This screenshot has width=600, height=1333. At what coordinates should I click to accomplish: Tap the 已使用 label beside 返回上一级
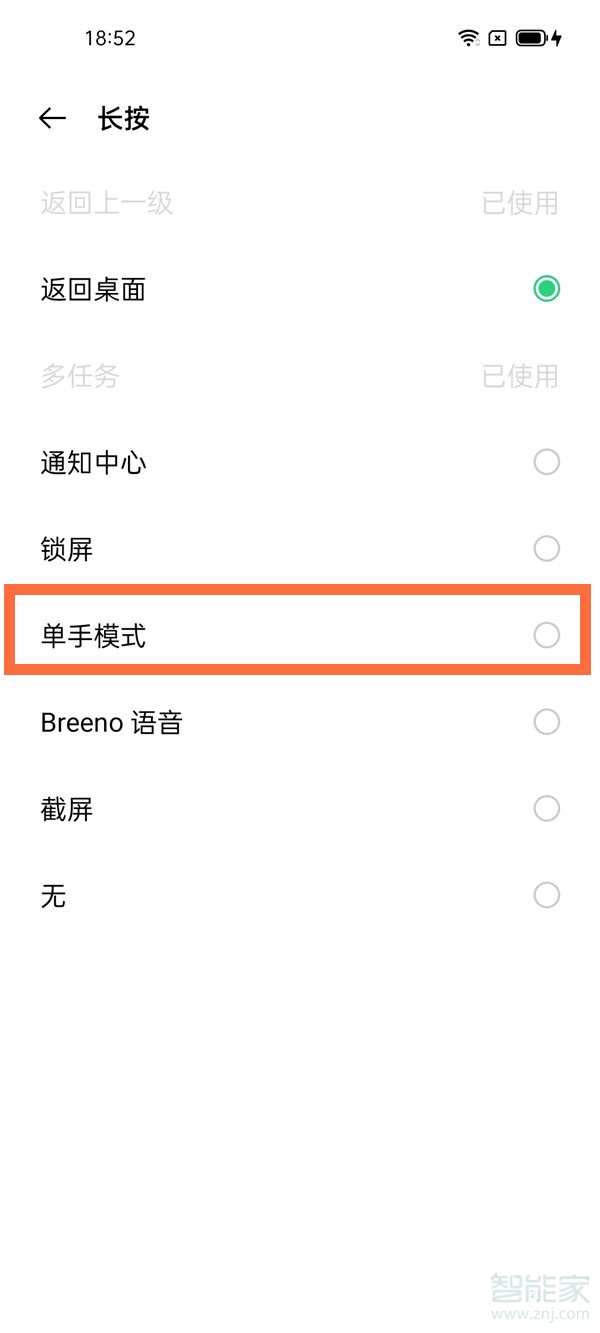click(x=520, y=203)
